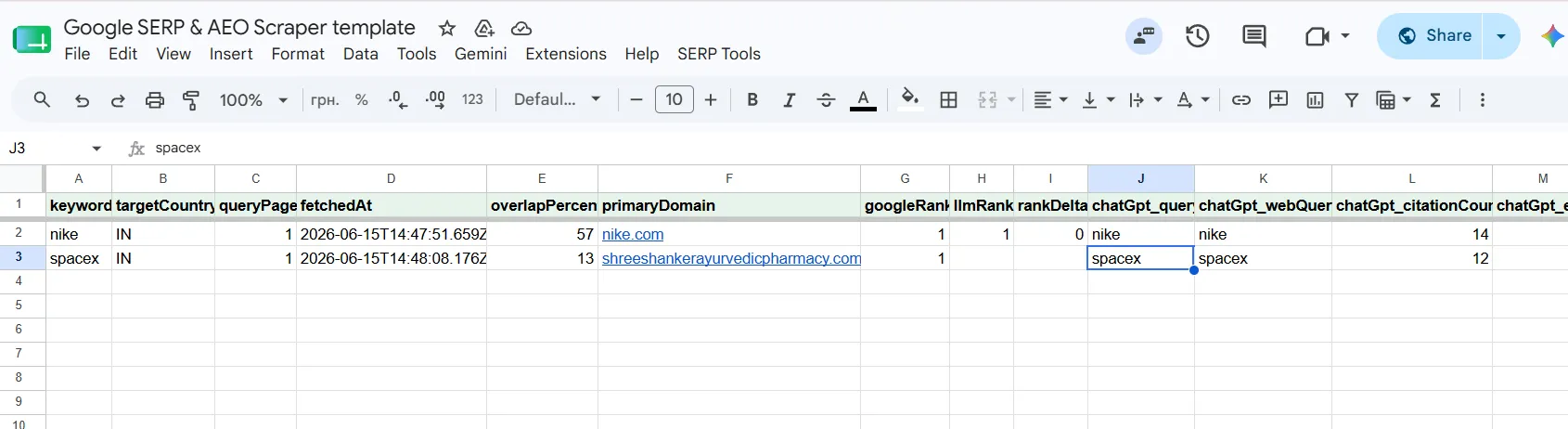This screenshot has width=1568, height=429.
Task: Open the search menus magnifier
Action: pos(42,99)
